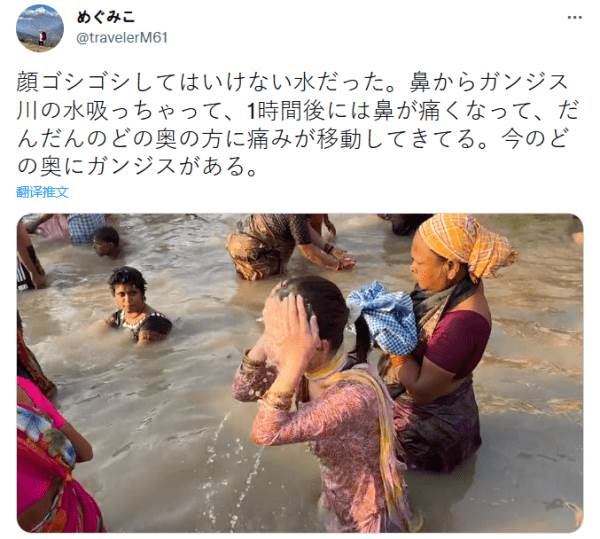Click the blue checkered cloth in the photo
This screenshot has width=600, height=539.
(x=385, y=318)
